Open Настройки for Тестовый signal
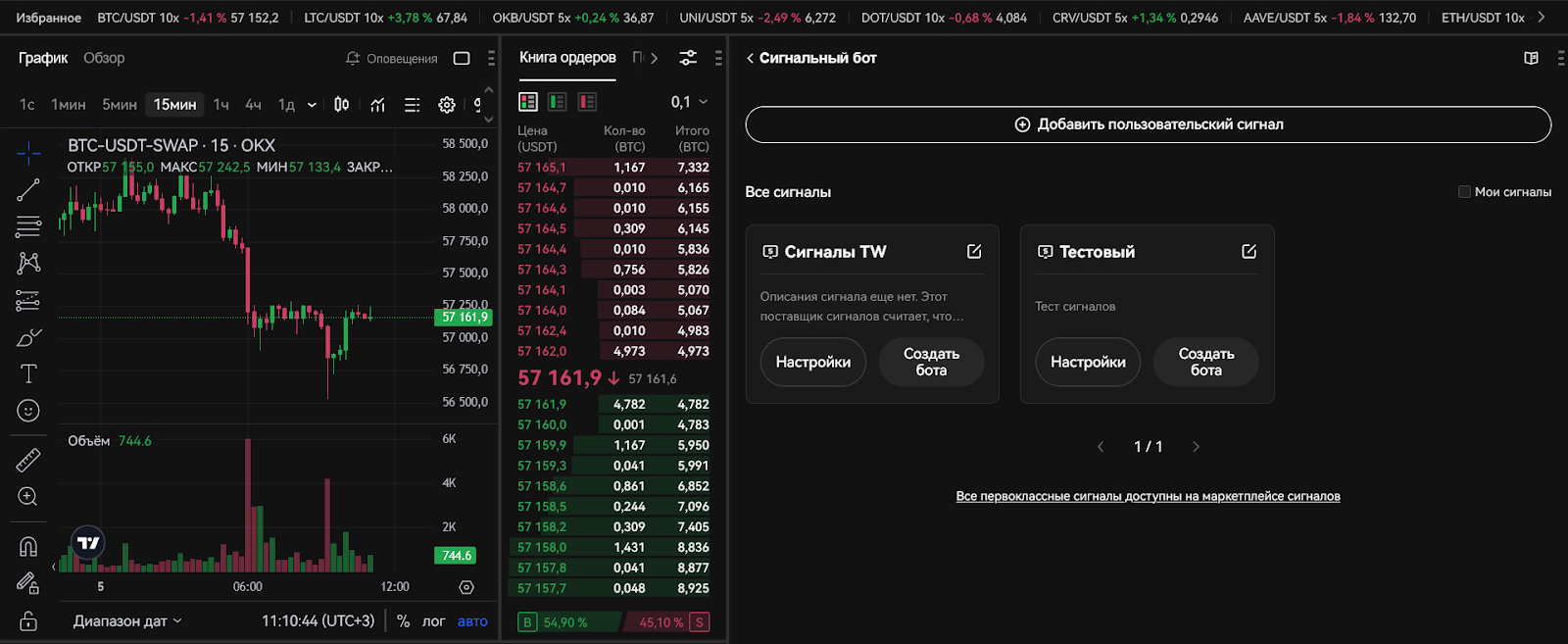This screenshot has height=644, width=1568. click(1088, 363)
